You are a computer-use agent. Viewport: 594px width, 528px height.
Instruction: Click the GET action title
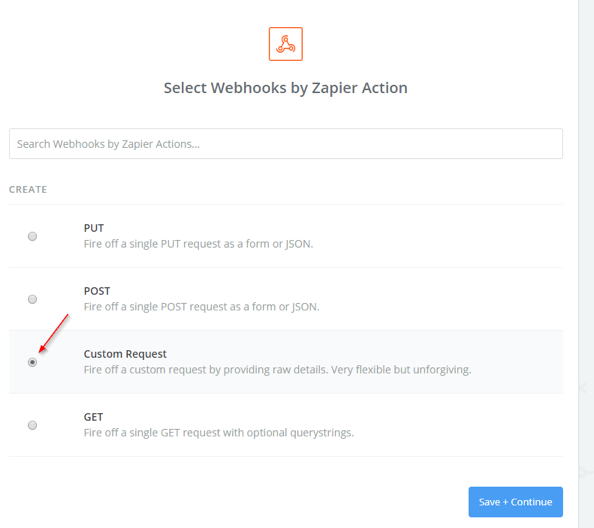tap(93, 417)
